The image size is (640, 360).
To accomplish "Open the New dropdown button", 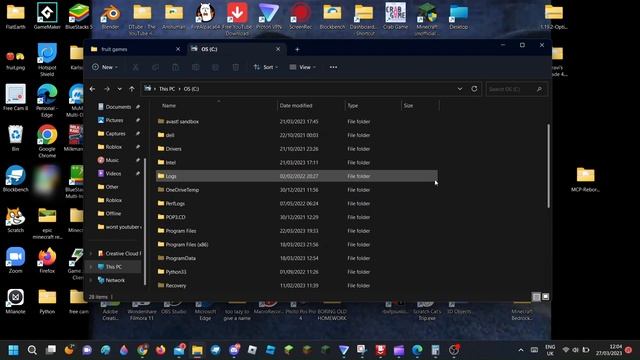I will click(105, 67).
